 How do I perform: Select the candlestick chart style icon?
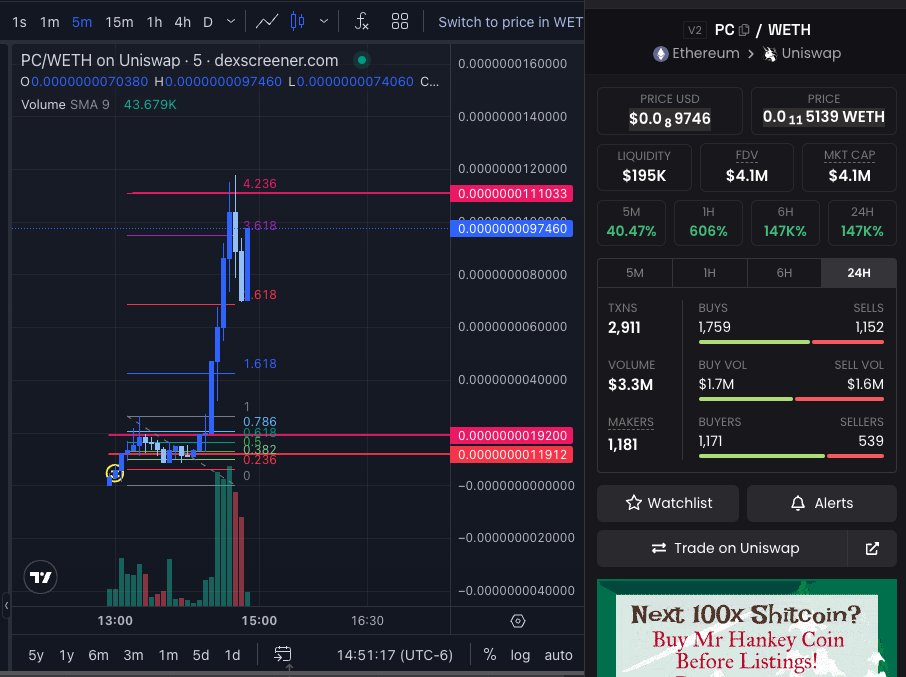[x=299, y=20]
